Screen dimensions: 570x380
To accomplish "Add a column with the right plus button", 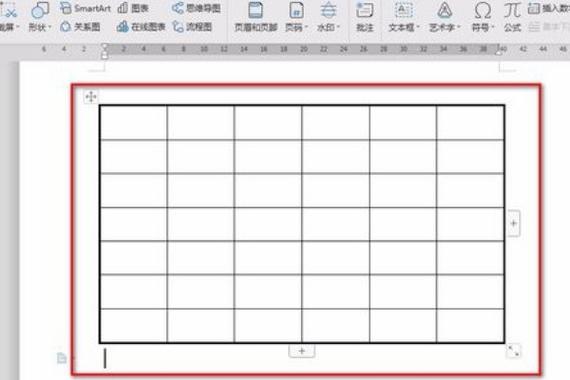I will (513, 223).
